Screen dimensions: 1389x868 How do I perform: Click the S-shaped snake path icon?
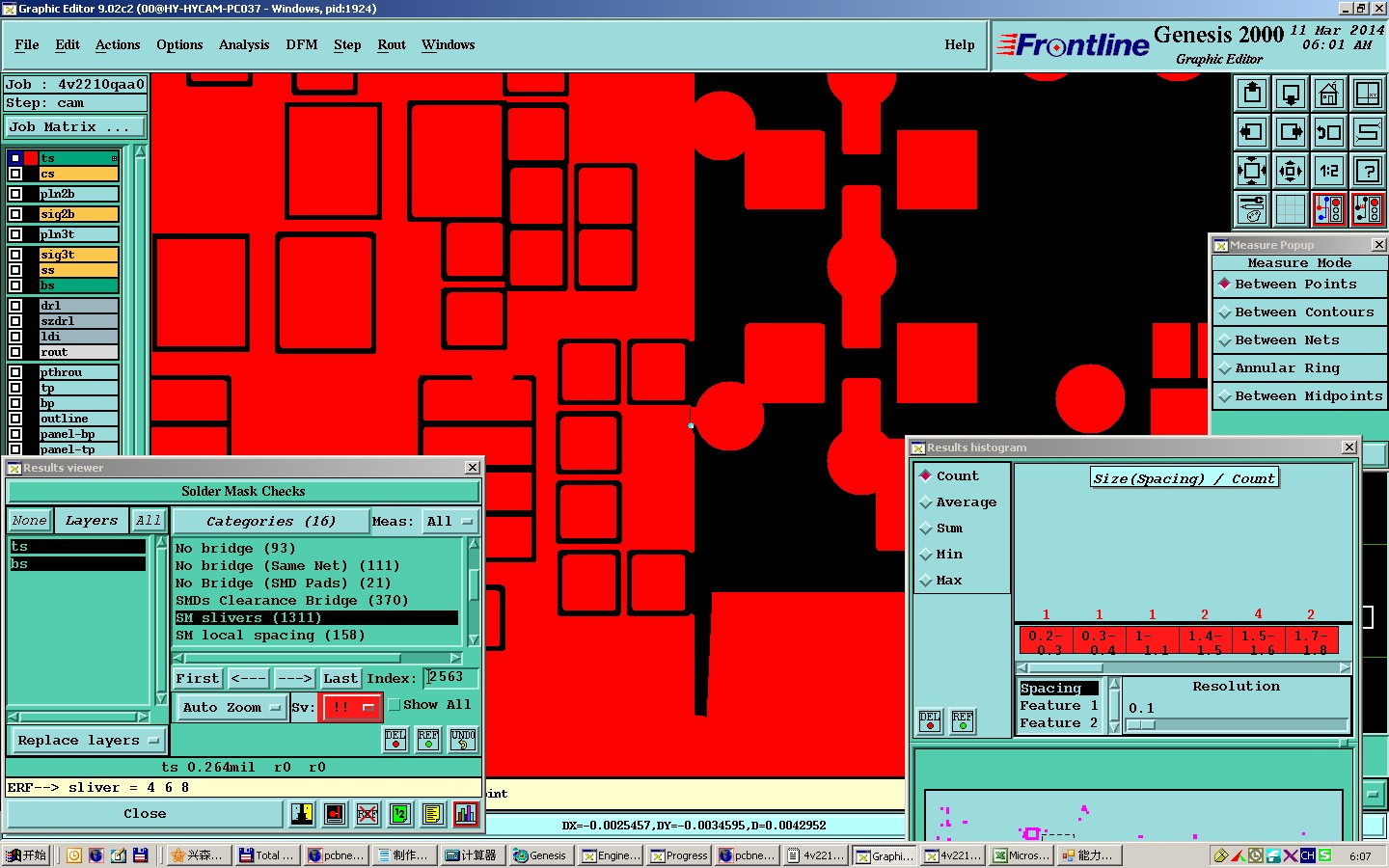pos(1368,132)
